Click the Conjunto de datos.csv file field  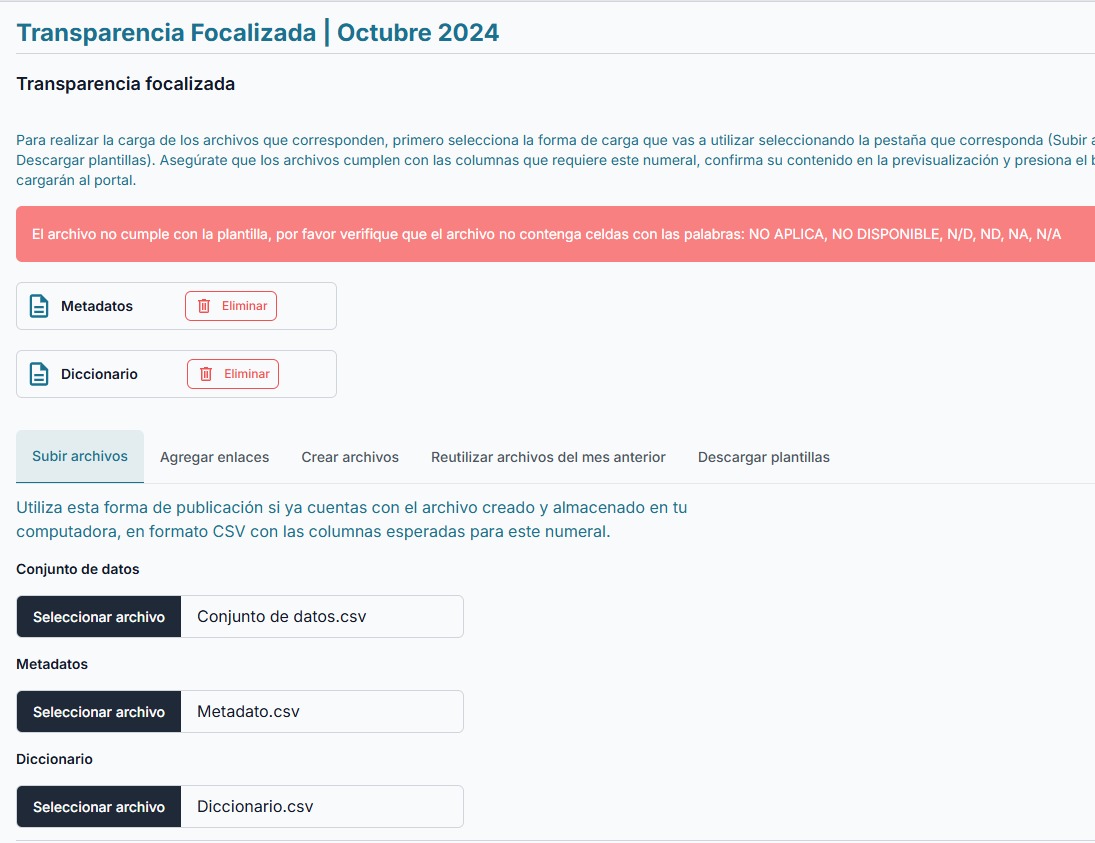click(x=321, y=617)
